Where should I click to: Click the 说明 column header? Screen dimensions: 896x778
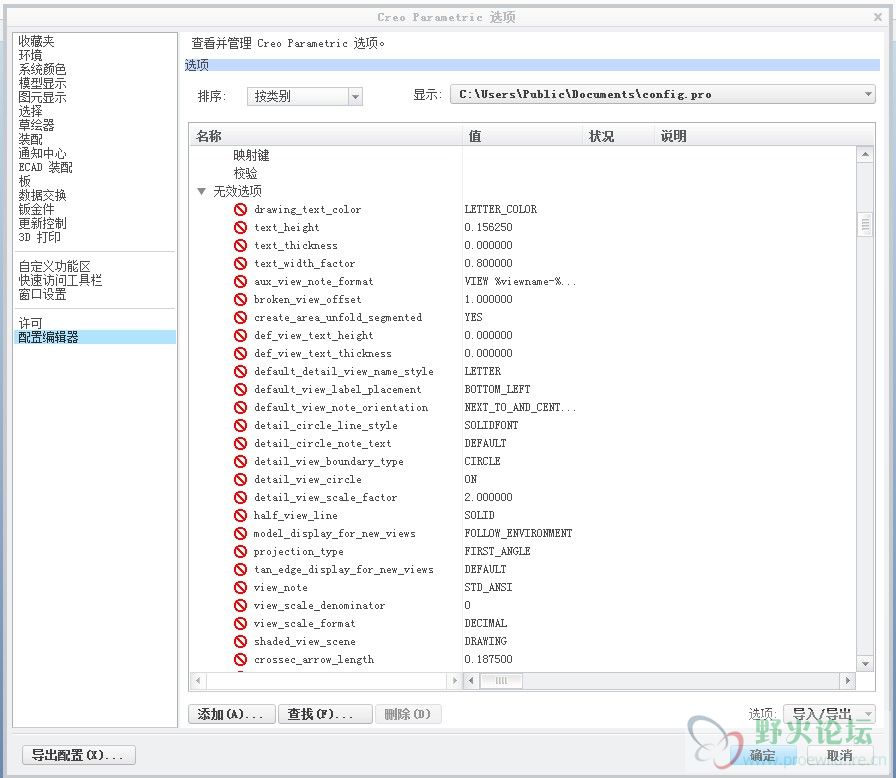point(764,136)
